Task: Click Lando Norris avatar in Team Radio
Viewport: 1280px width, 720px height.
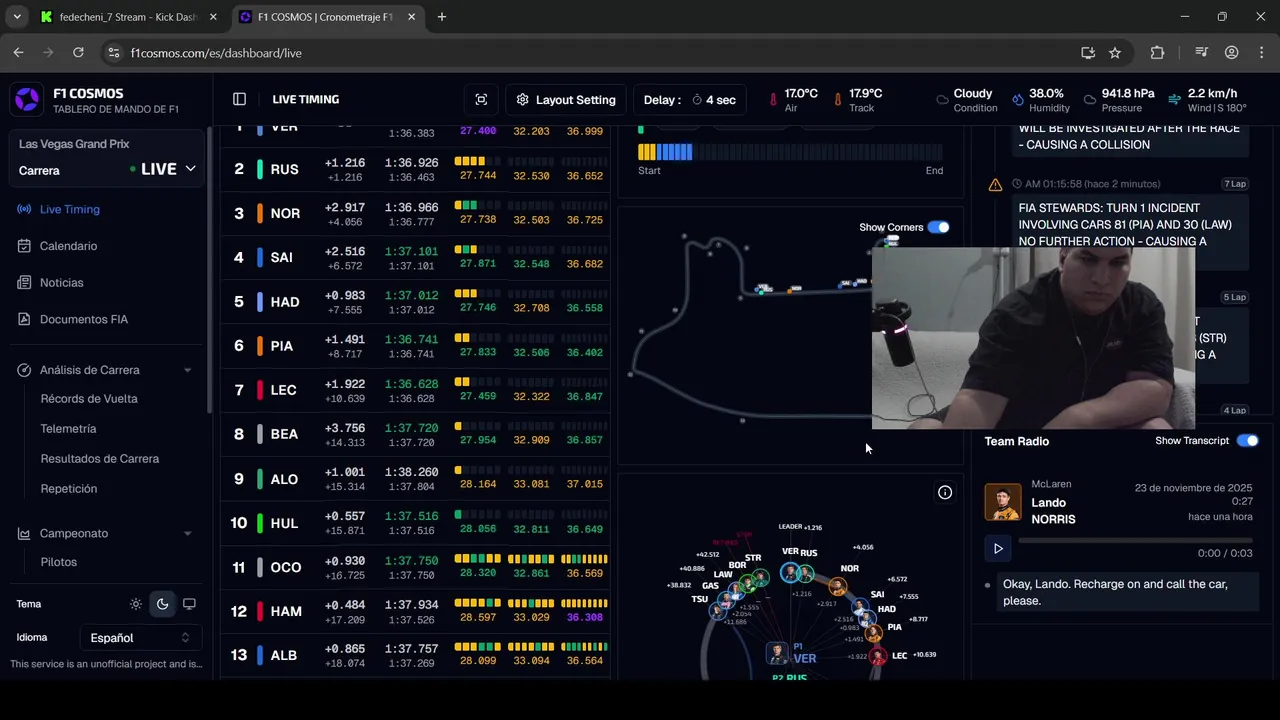Action: point(1003,502)
